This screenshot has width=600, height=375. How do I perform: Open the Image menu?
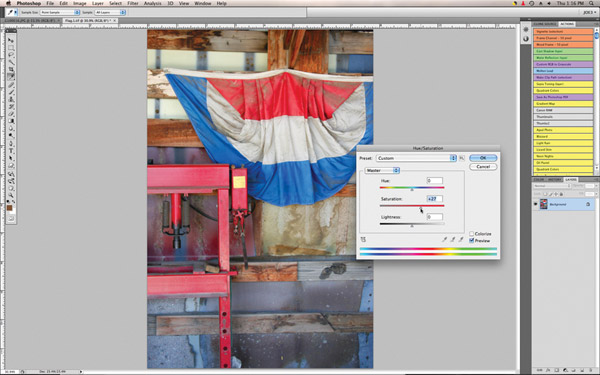tap(80, 3)
